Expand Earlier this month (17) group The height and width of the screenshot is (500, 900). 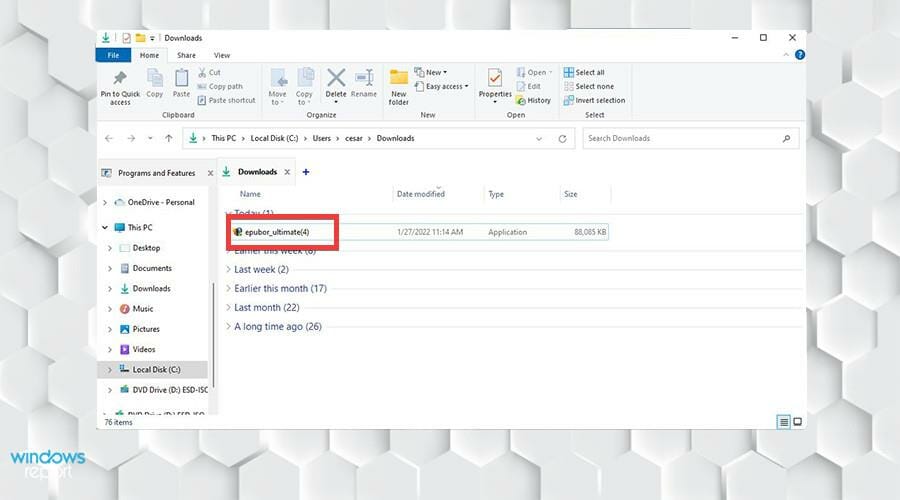[228, 288]
